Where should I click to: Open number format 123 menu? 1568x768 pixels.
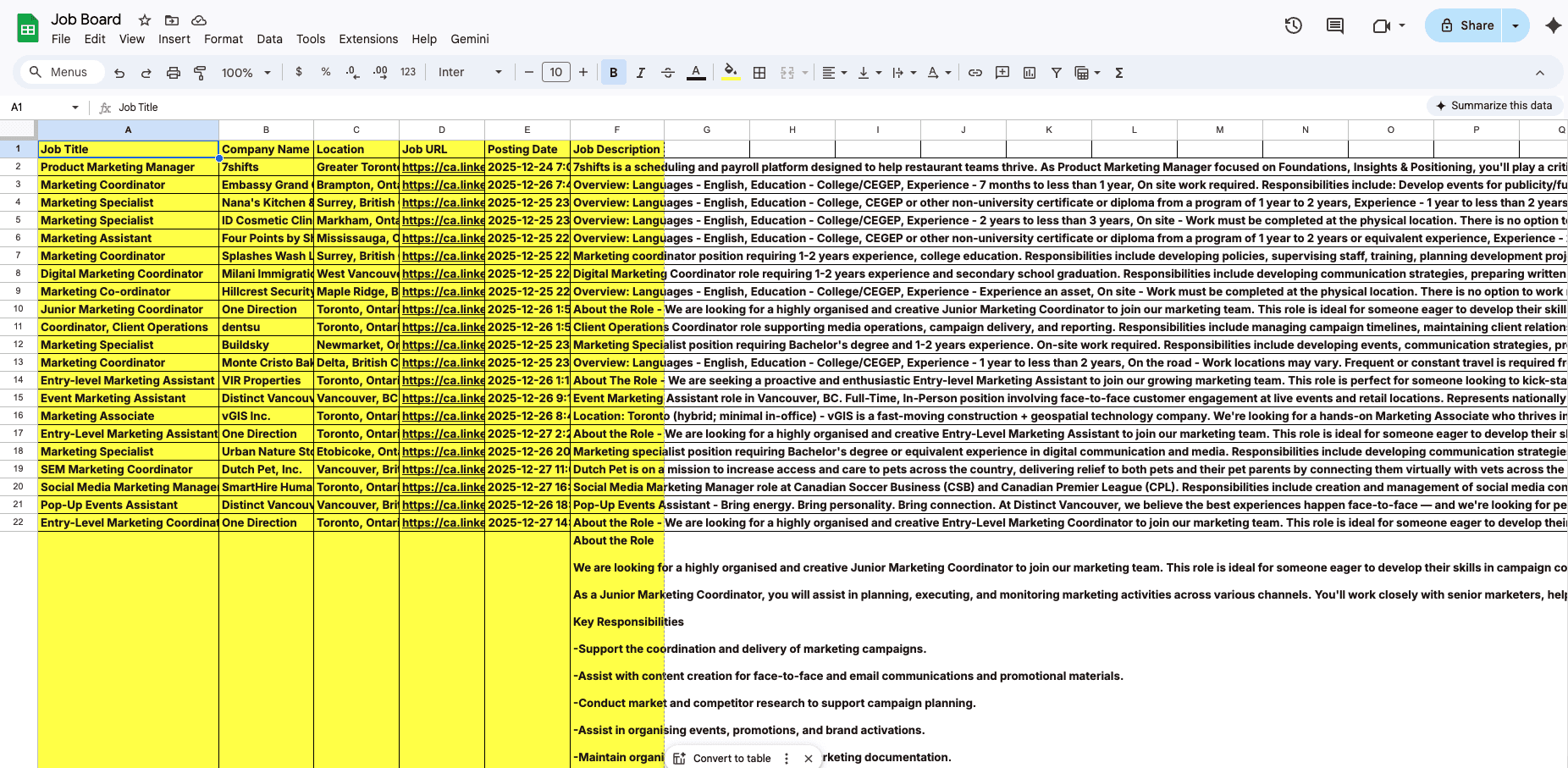pyautogui.click(x=408, y=73)
